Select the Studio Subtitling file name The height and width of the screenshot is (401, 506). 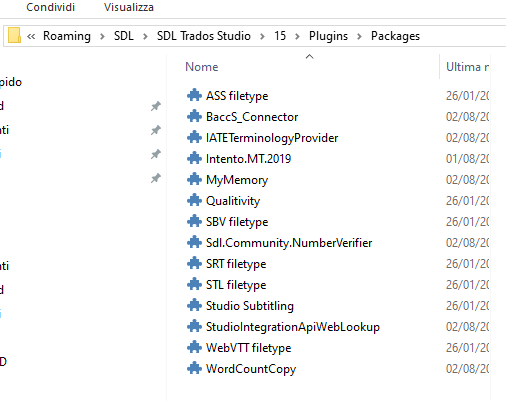(x=250, y=306)
